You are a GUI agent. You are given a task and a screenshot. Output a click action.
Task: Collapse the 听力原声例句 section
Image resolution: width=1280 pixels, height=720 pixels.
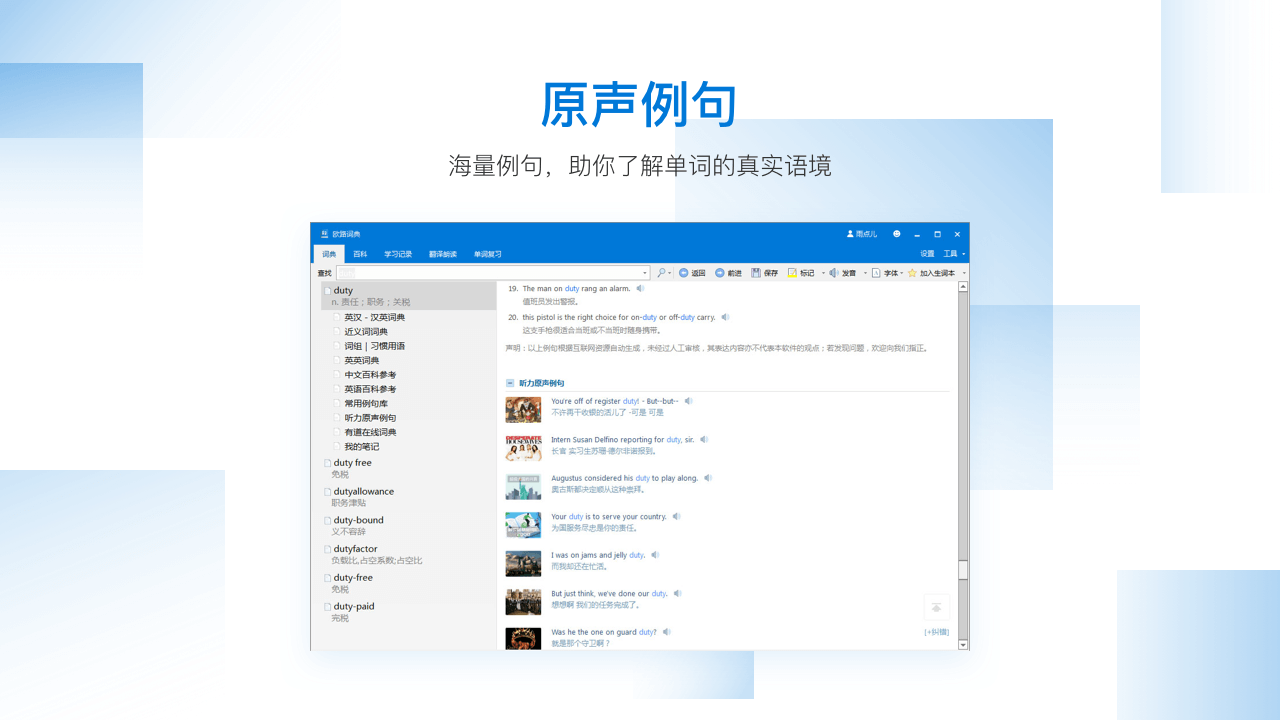(511, 383)
